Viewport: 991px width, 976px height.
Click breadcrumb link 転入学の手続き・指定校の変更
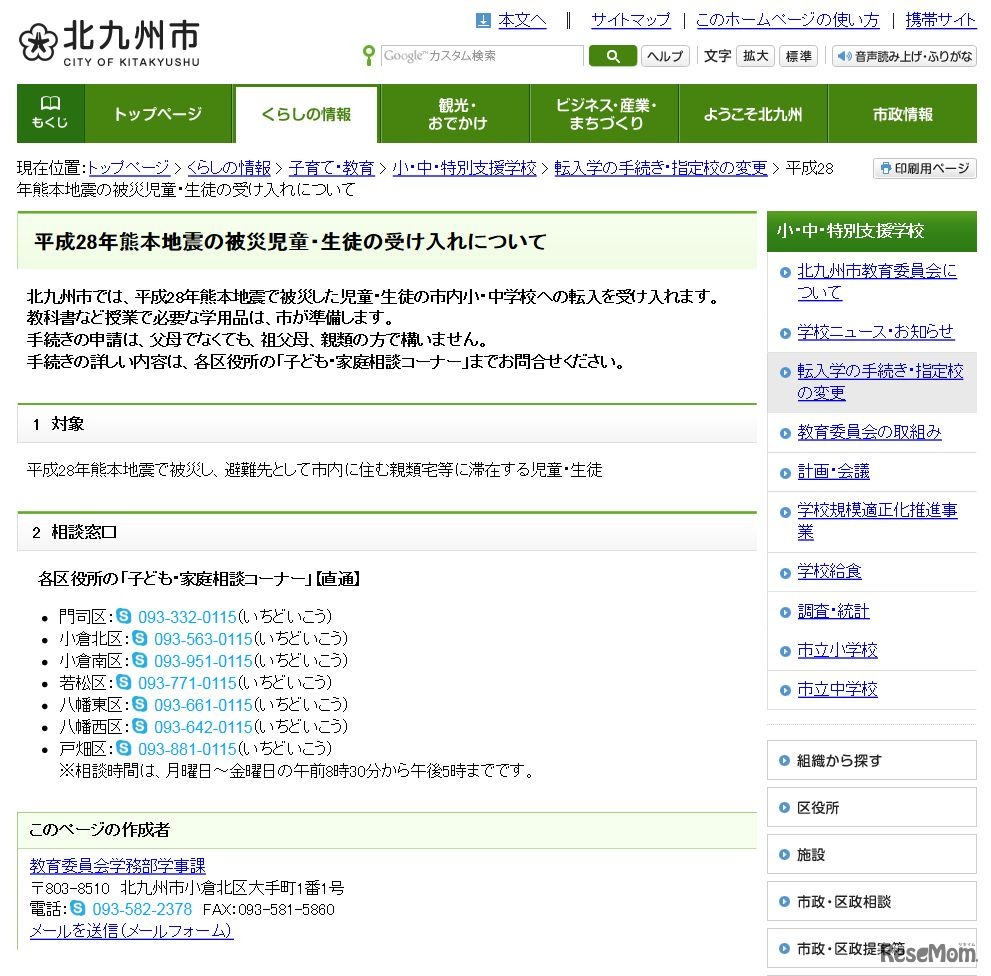pyautogui.click(x=660, y=168)
